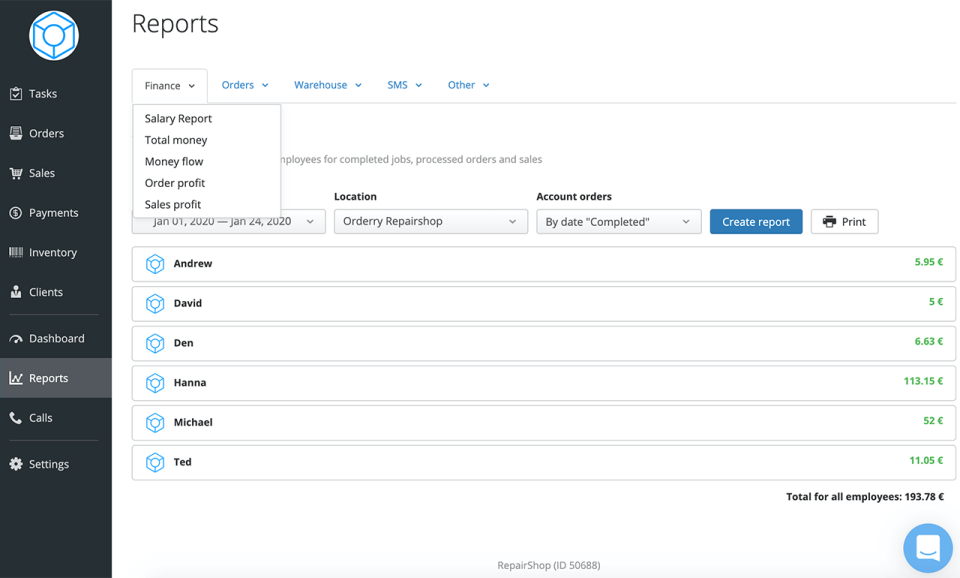Screen dimensions: 960x578
Task: Click the Calls phone icon in sidebar
Action: click(x=16, y=418)
